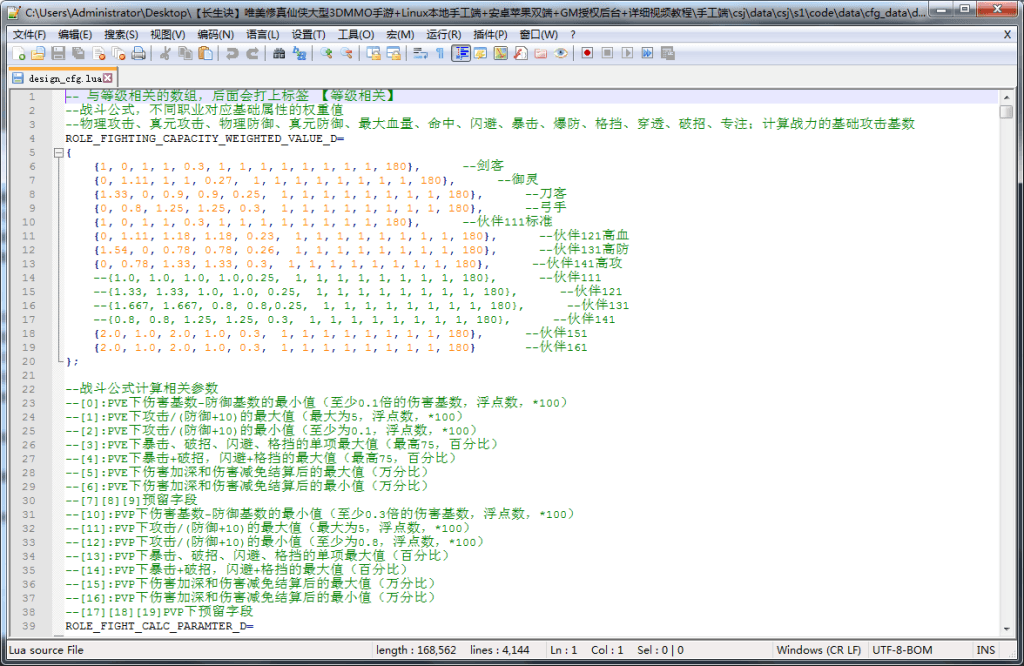1024x666 pixels.
Task: Click the Record Macro red dot icon
Action: [x=587, y=53]
